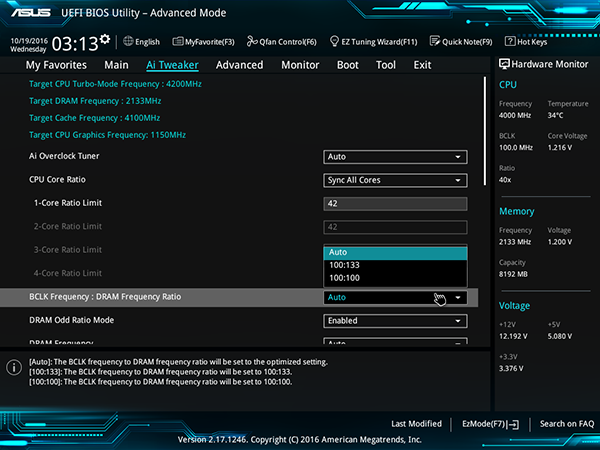Open Qfan Control fan icon
The width and height of the screenshot is (600, 450).
pos(252,41)
